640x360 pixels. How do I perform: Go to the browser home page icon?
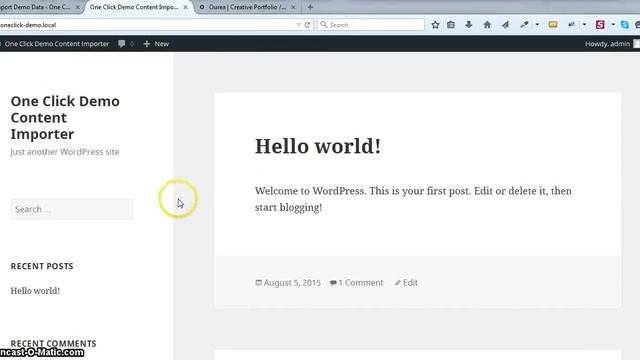coord(487,25)
